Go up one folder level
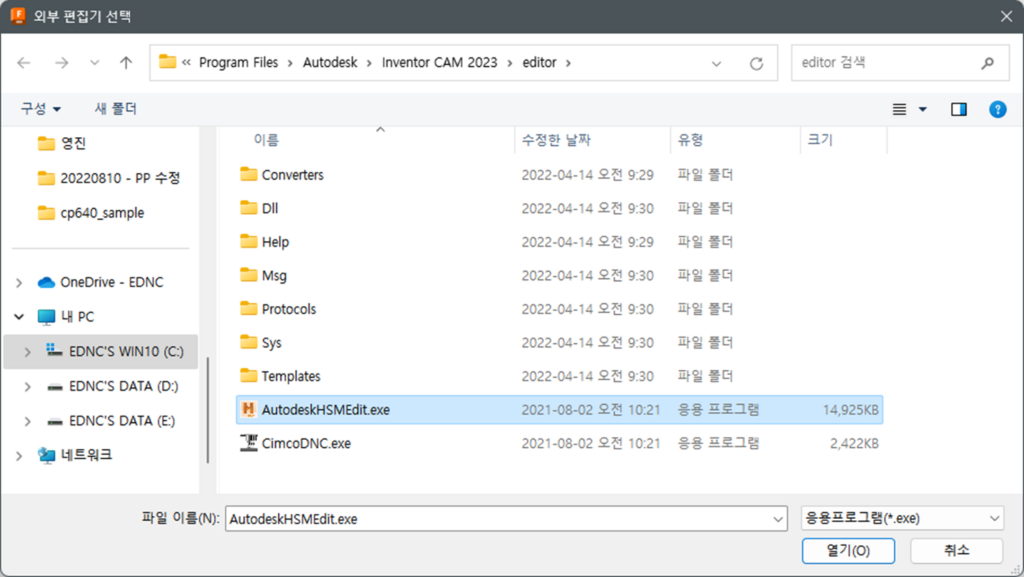1024x577 pixels. tap(126, 63)
